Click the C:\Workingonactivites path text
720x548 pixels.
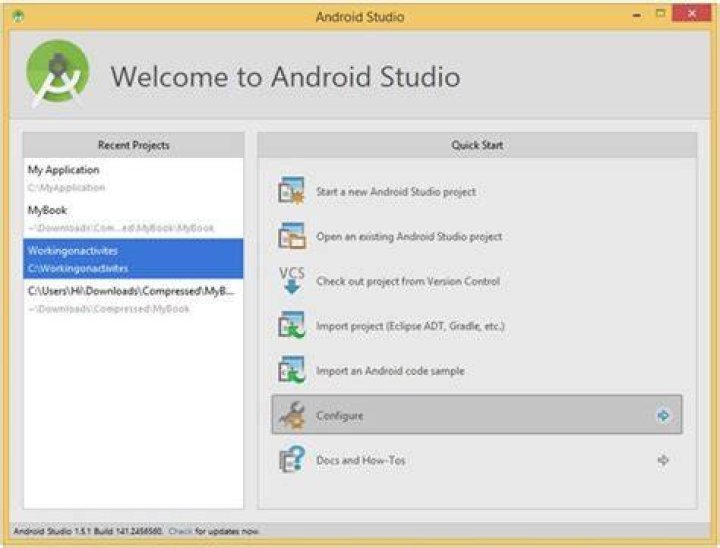pyautogui.click(x=78, y=268)
